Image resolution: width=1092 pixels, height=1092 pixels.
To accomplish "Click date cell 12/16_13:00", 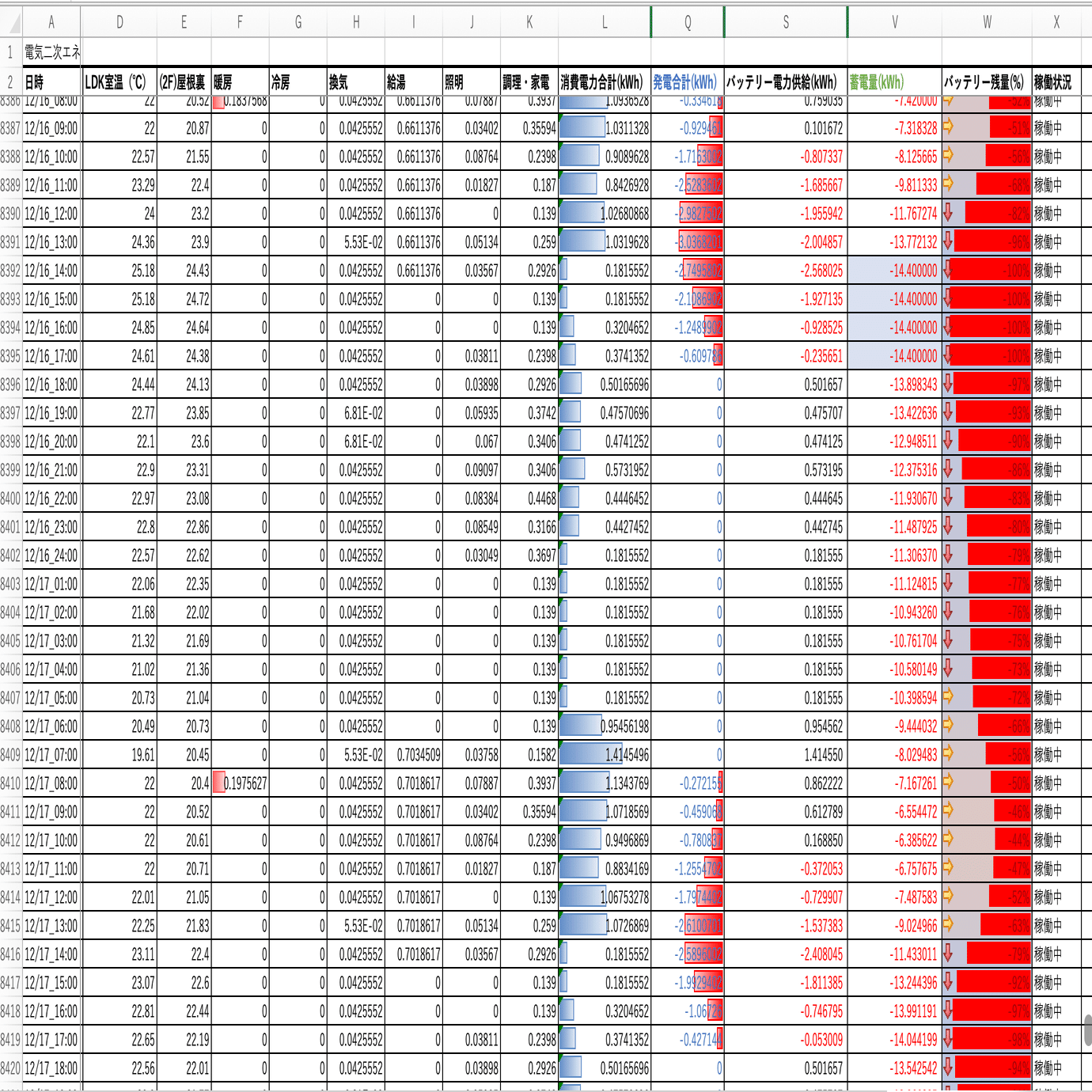I will coord(52,242).
